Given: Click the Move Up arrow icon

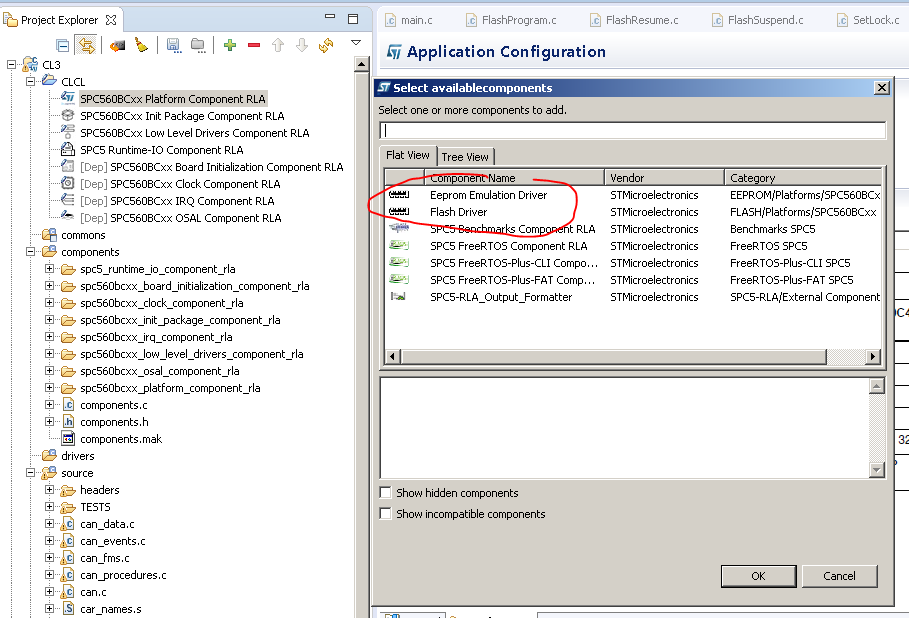Looking at the screenshot, I should (x=278, y=45).
